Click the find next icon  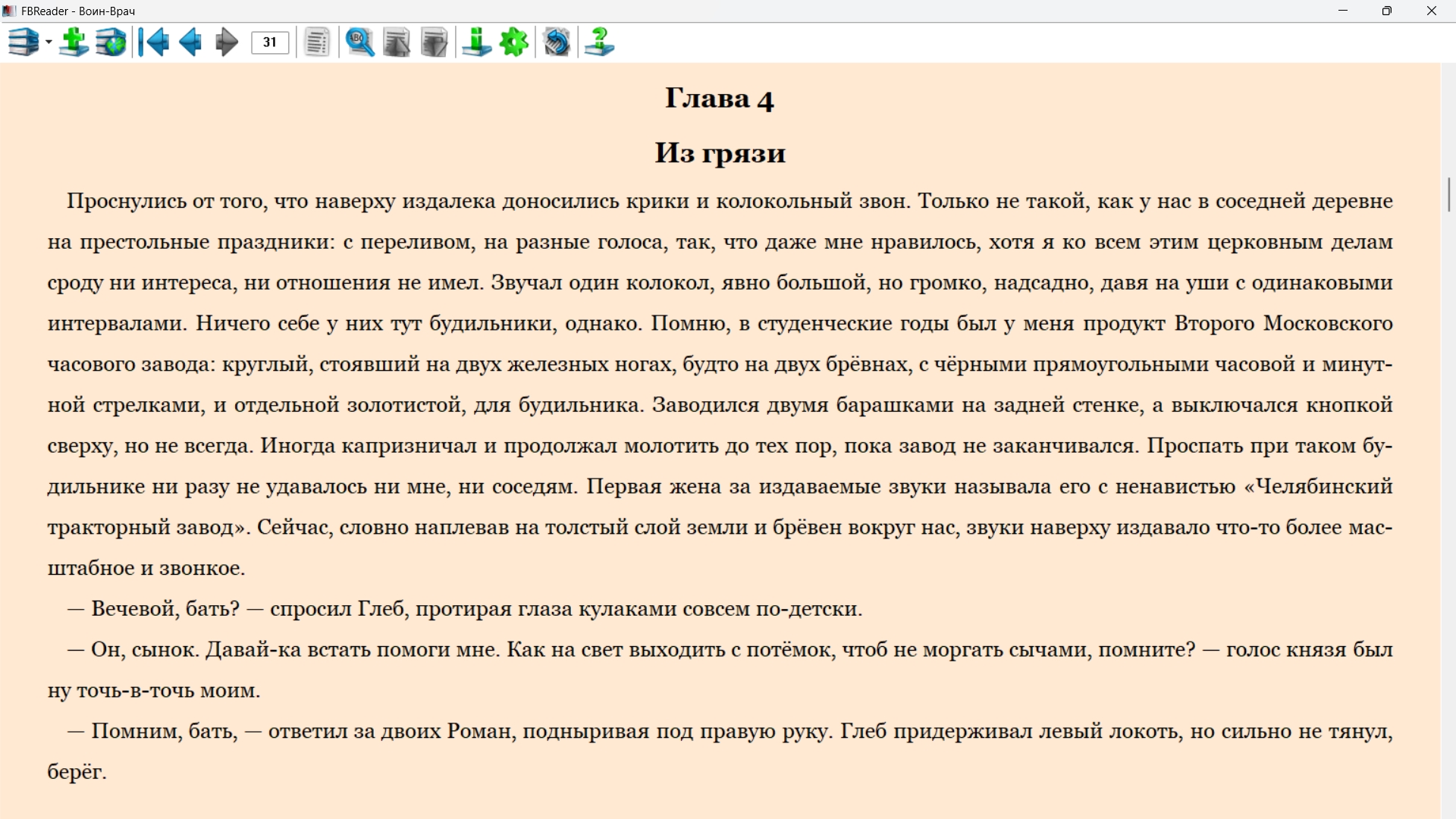point(434,42)
